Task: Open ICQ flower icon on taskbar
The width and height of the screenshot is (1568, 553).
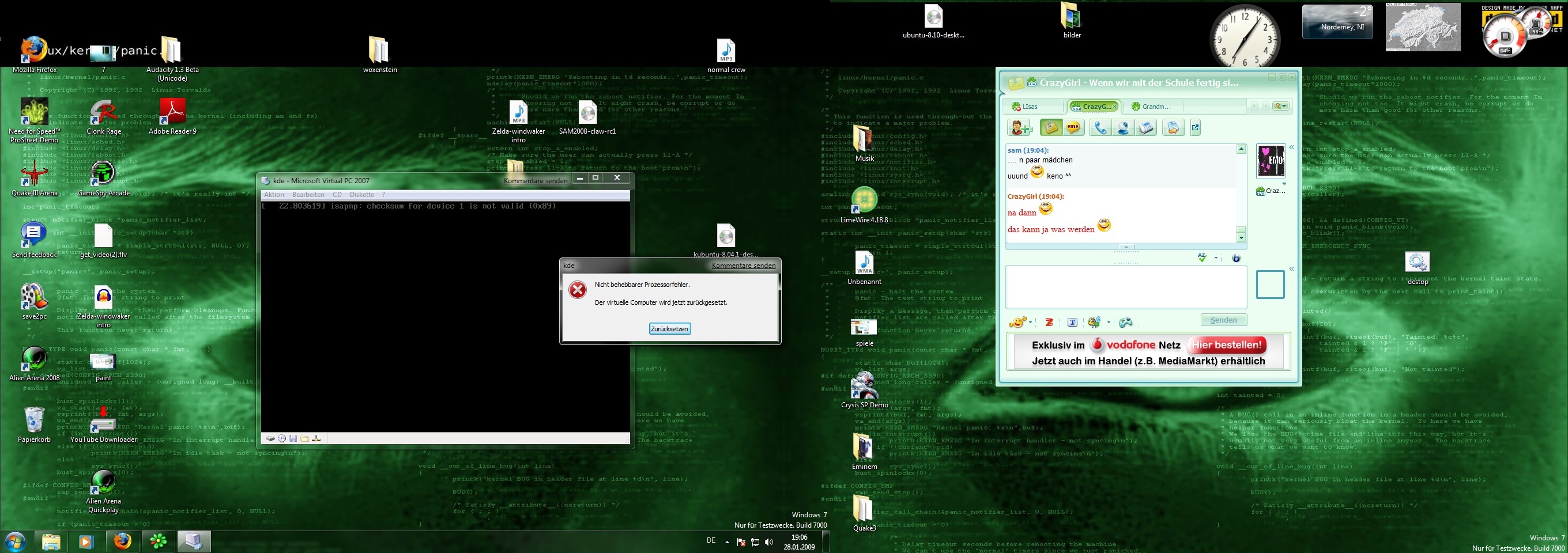Action: (x=159, y=541)
